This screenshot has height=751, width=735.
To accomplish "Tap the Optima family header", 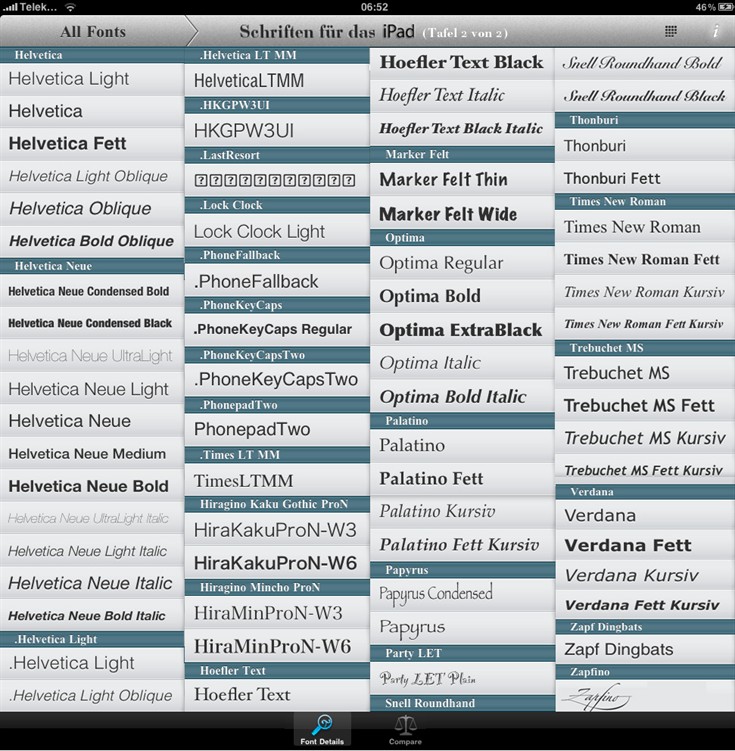I will pos(462,238).
